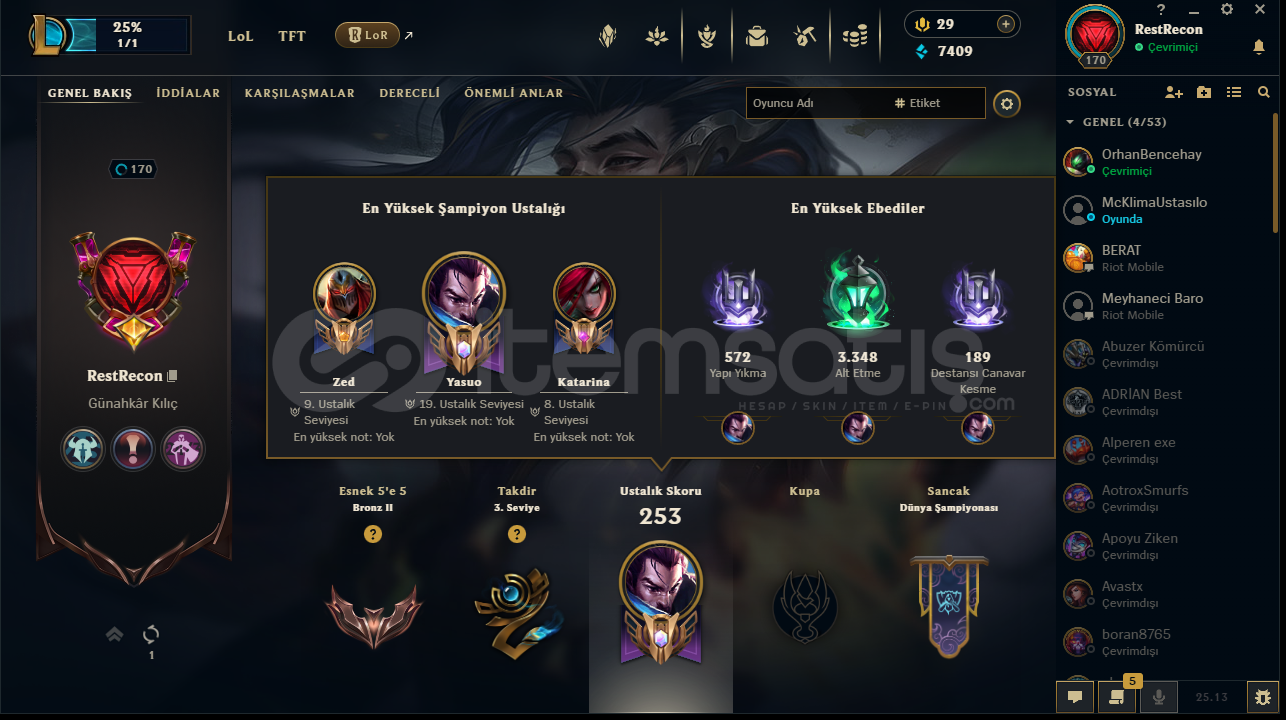Click the add friend icon
Image resolution: width=1286 pixels, height=720 pixels.
click(1174, 92)
